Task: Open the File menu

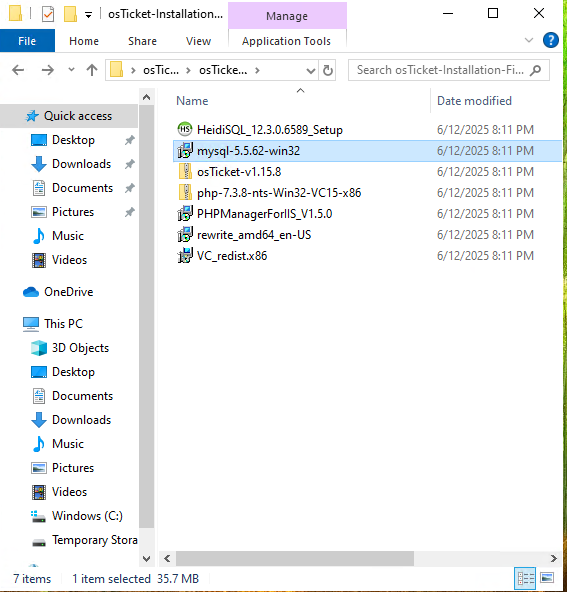Action: pyautogui.click(x=27, y=41)
